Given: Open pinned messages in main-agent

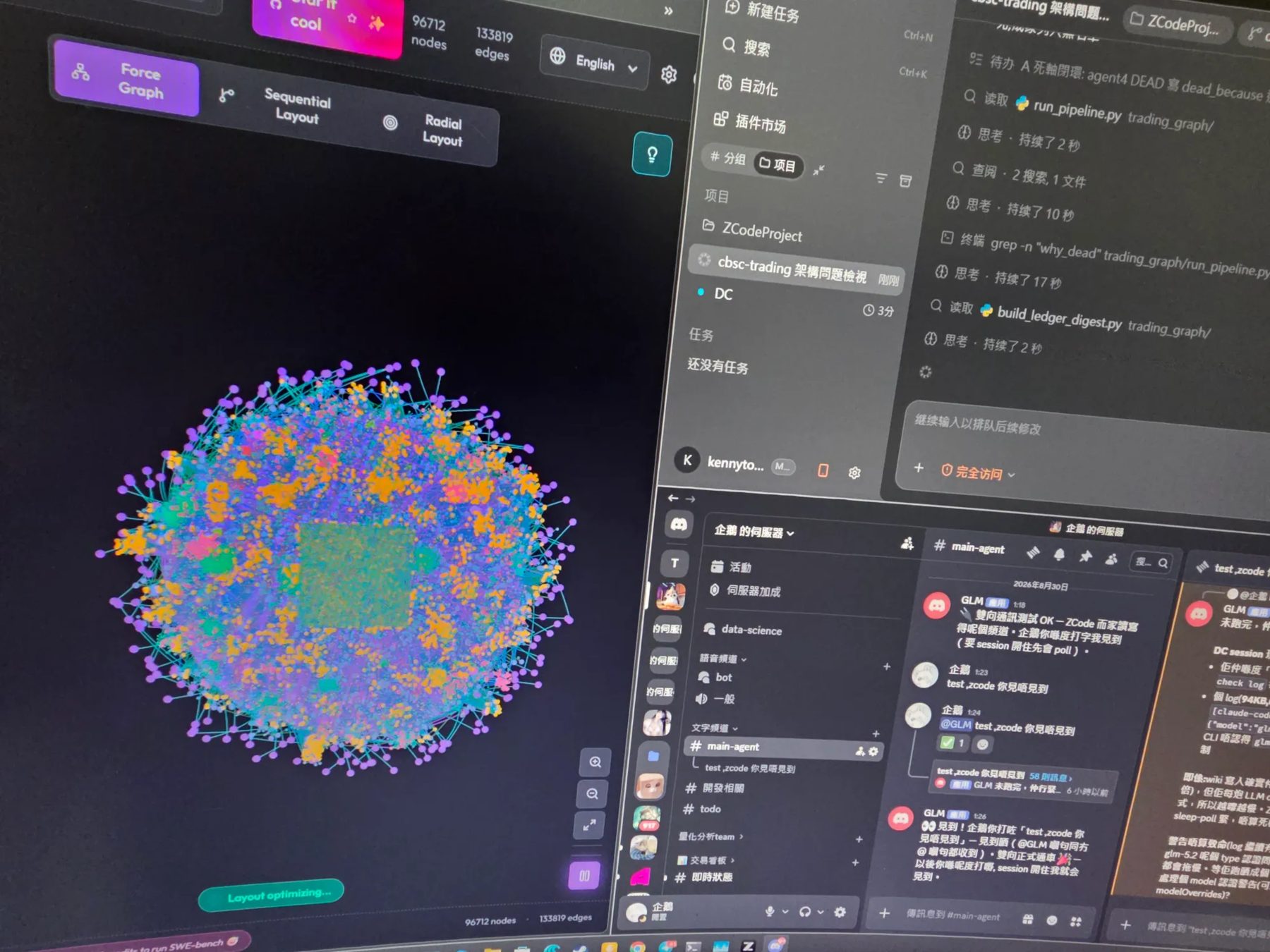Looking at the screenshot, I should coord(1085,556).
